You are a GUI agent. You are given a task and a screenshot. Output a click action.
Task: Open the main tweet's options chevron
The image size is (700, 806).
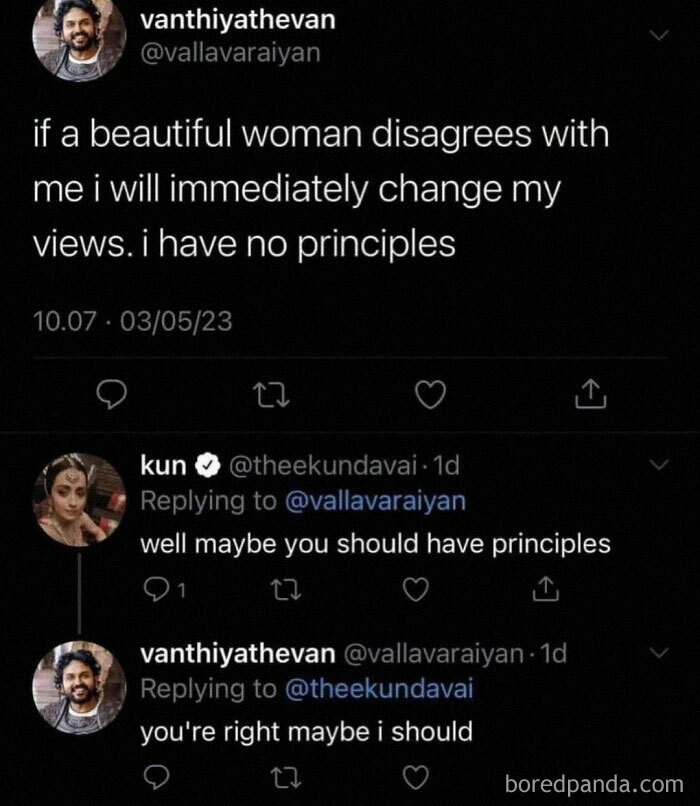[657, 36]
